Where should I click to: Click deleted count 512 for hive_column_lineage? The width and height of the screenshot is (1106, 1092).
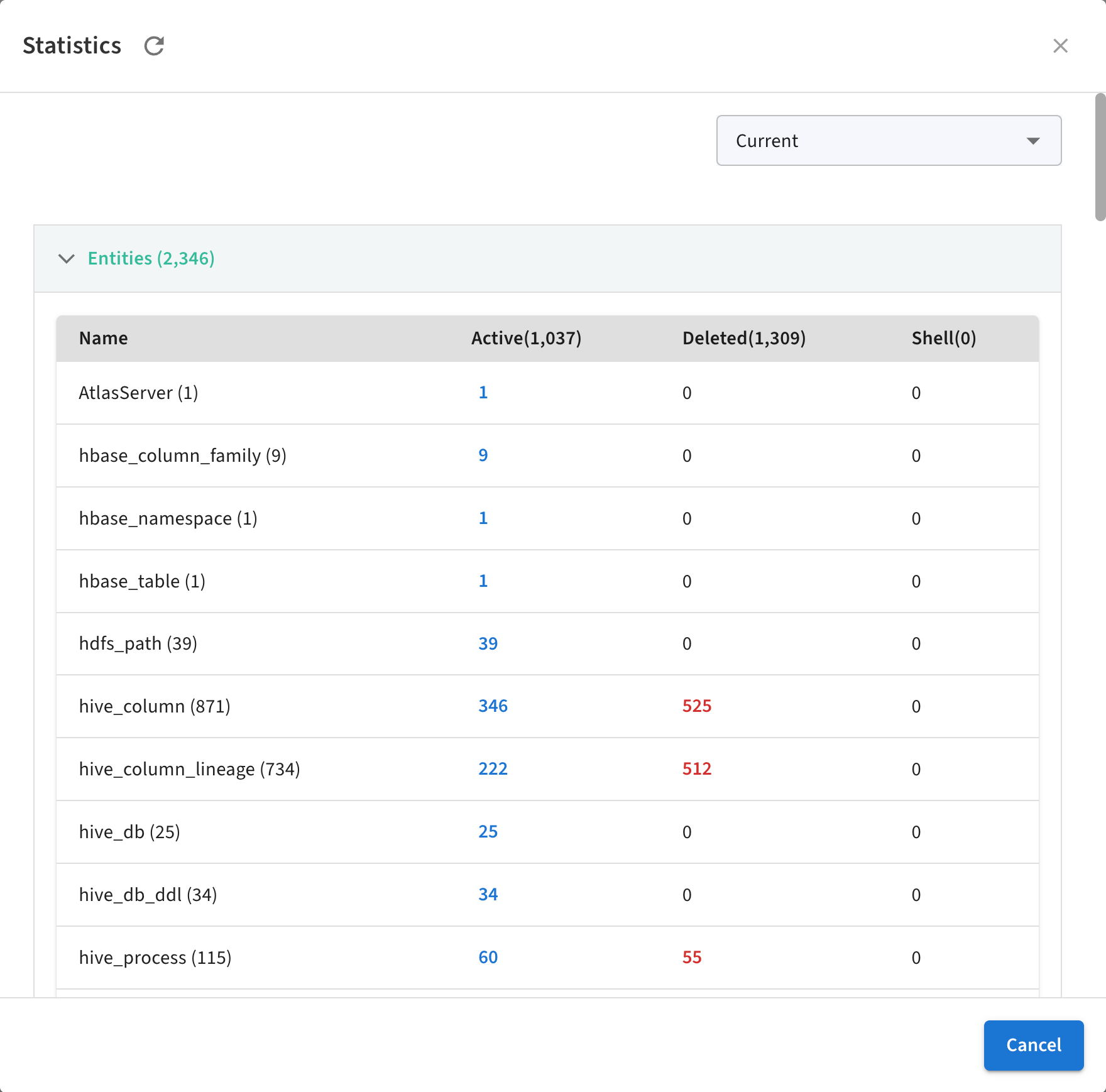tap(696, 769)
